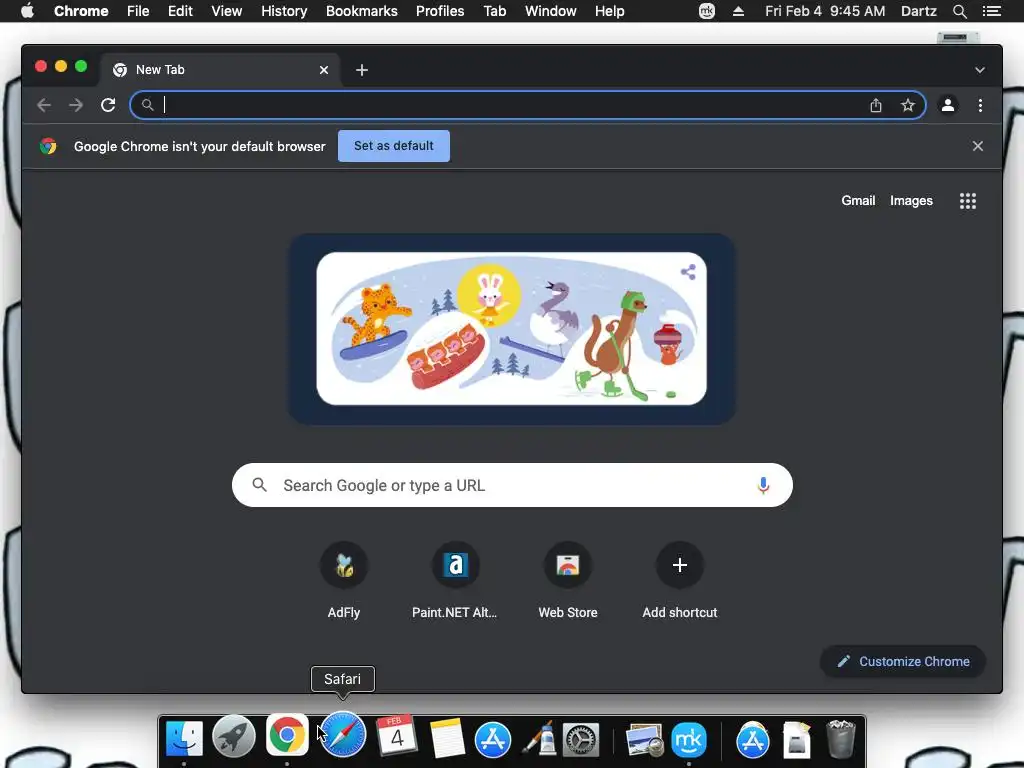Image resolution: width=1024 pixels, height=768 pixels.
Task: Open the Chrome profile avatar menu
Action: [x=948, y=105]
